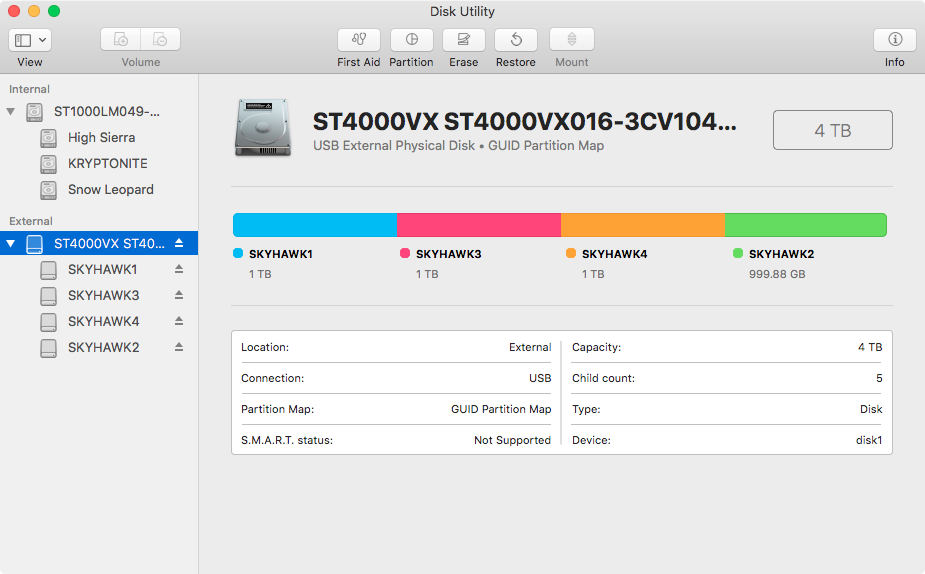Click the High Sierra volume disk icon
925x574 pixels.
(48, 138)
